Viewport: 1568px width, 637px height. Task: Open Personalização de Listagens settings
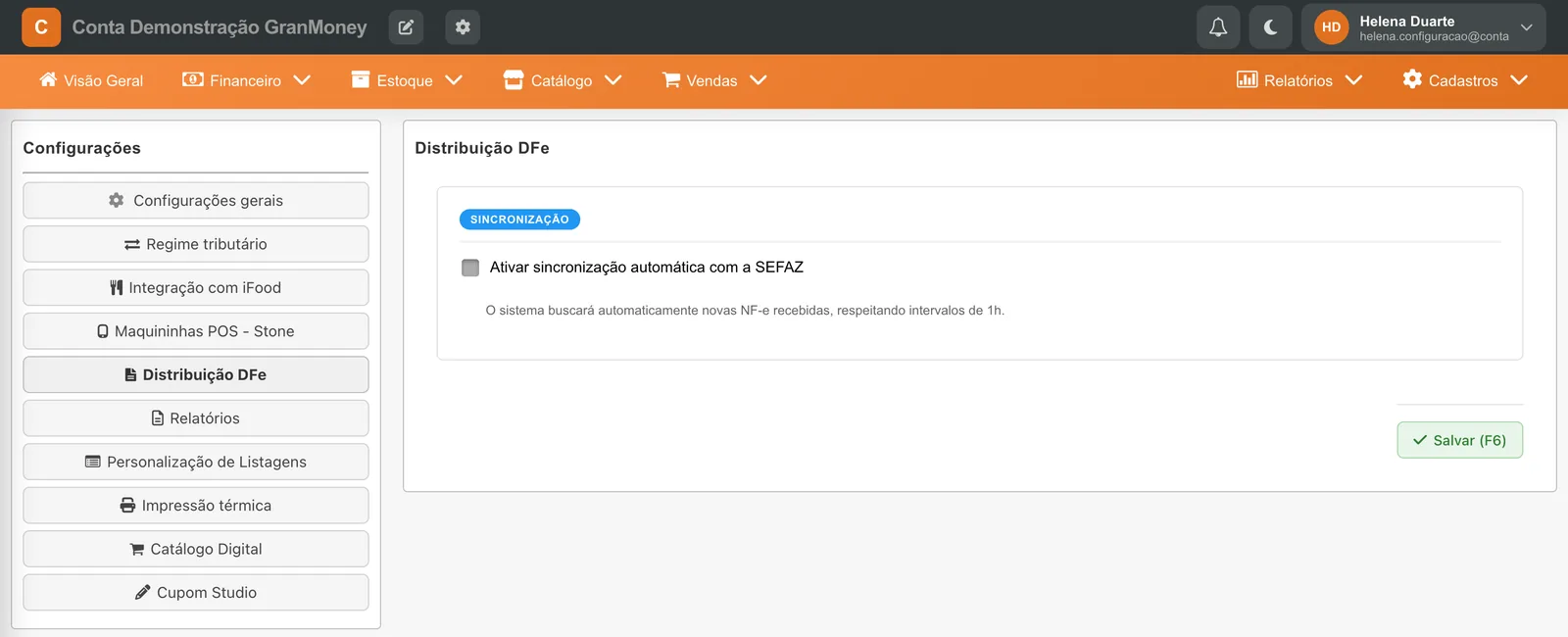[196, 462]
